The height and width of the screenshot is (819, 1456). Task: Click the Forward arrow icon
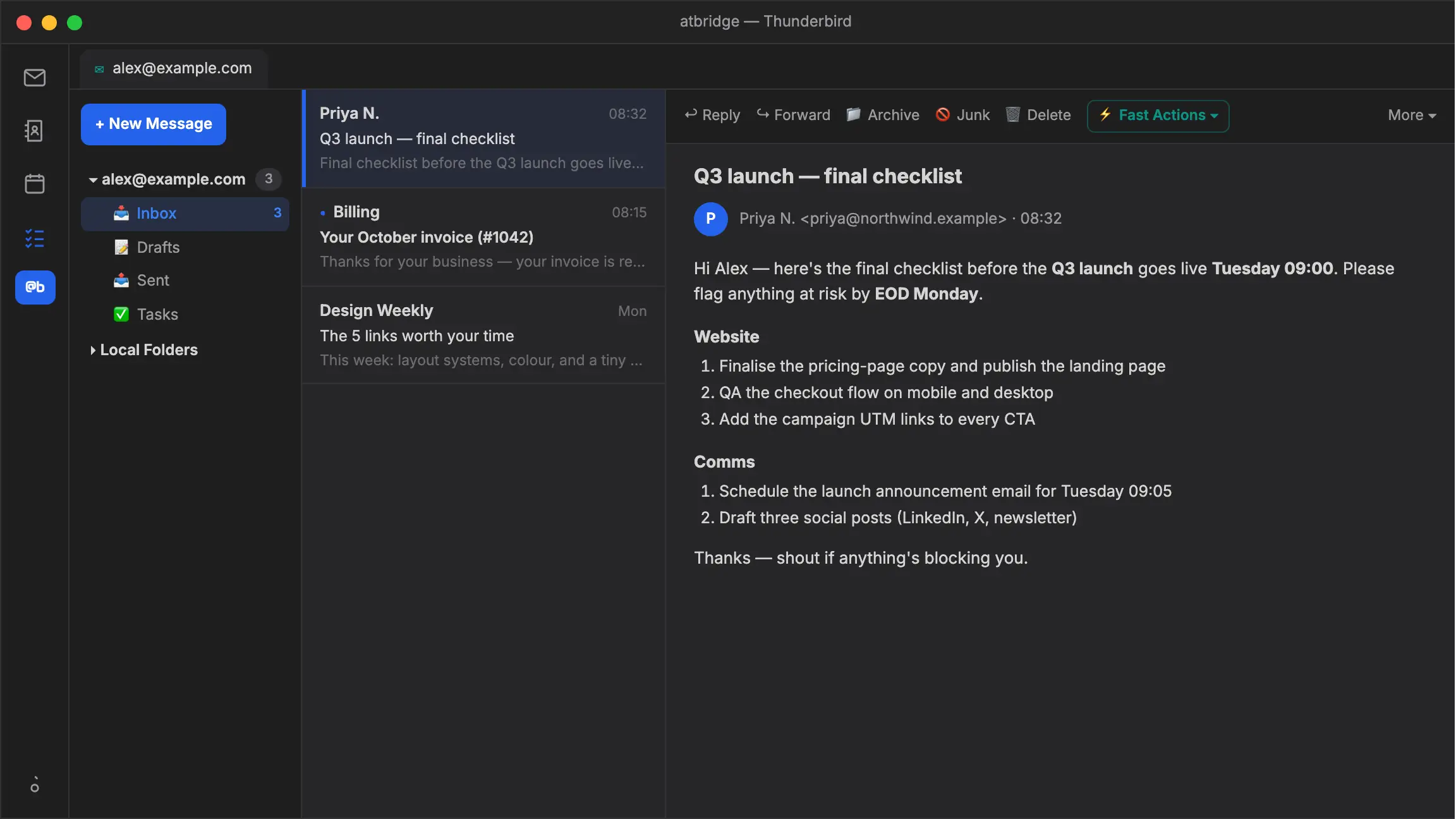click(x=763, y=114)
